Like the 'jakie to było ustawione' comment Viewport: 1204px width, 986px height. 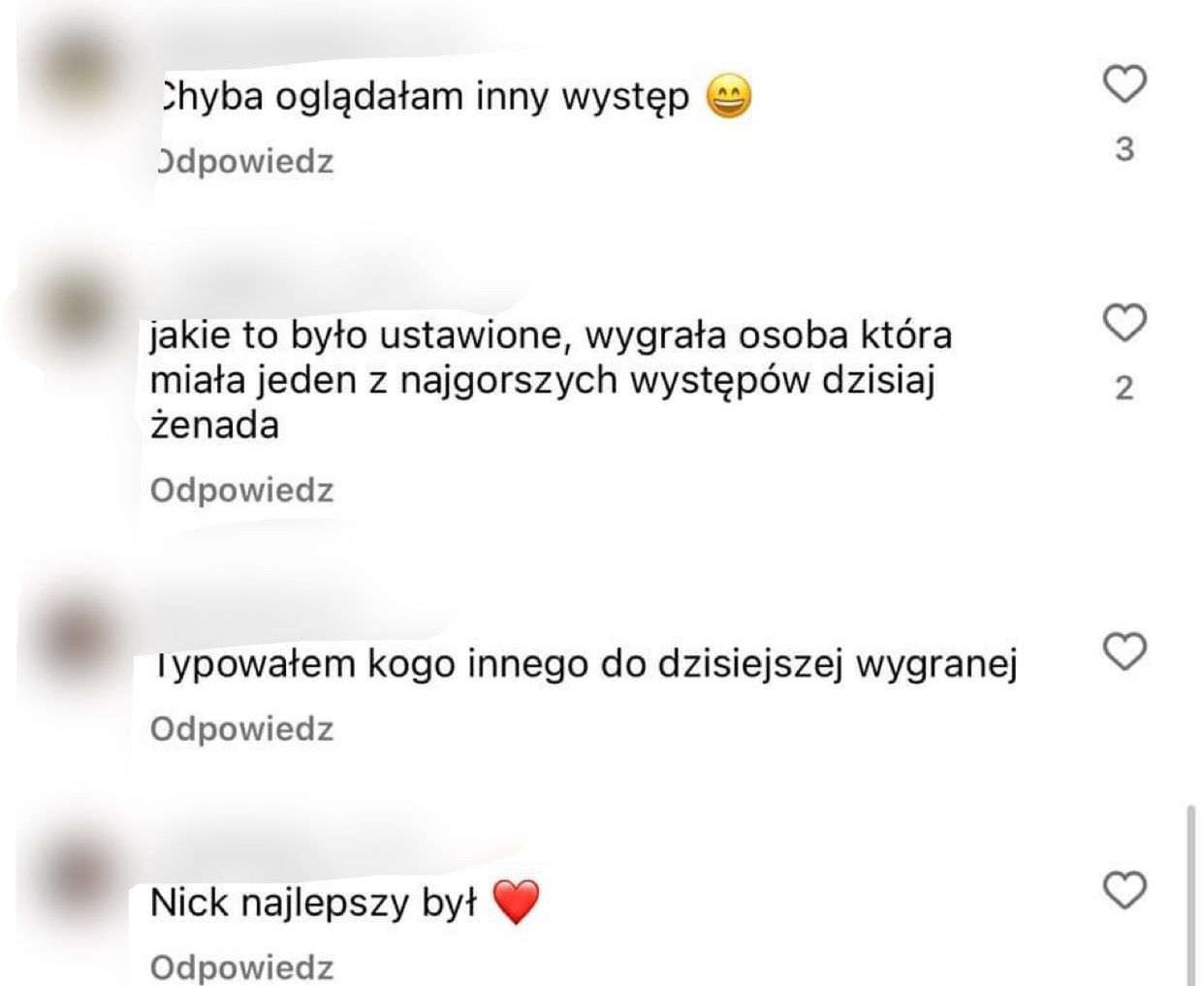[1125, 323]
